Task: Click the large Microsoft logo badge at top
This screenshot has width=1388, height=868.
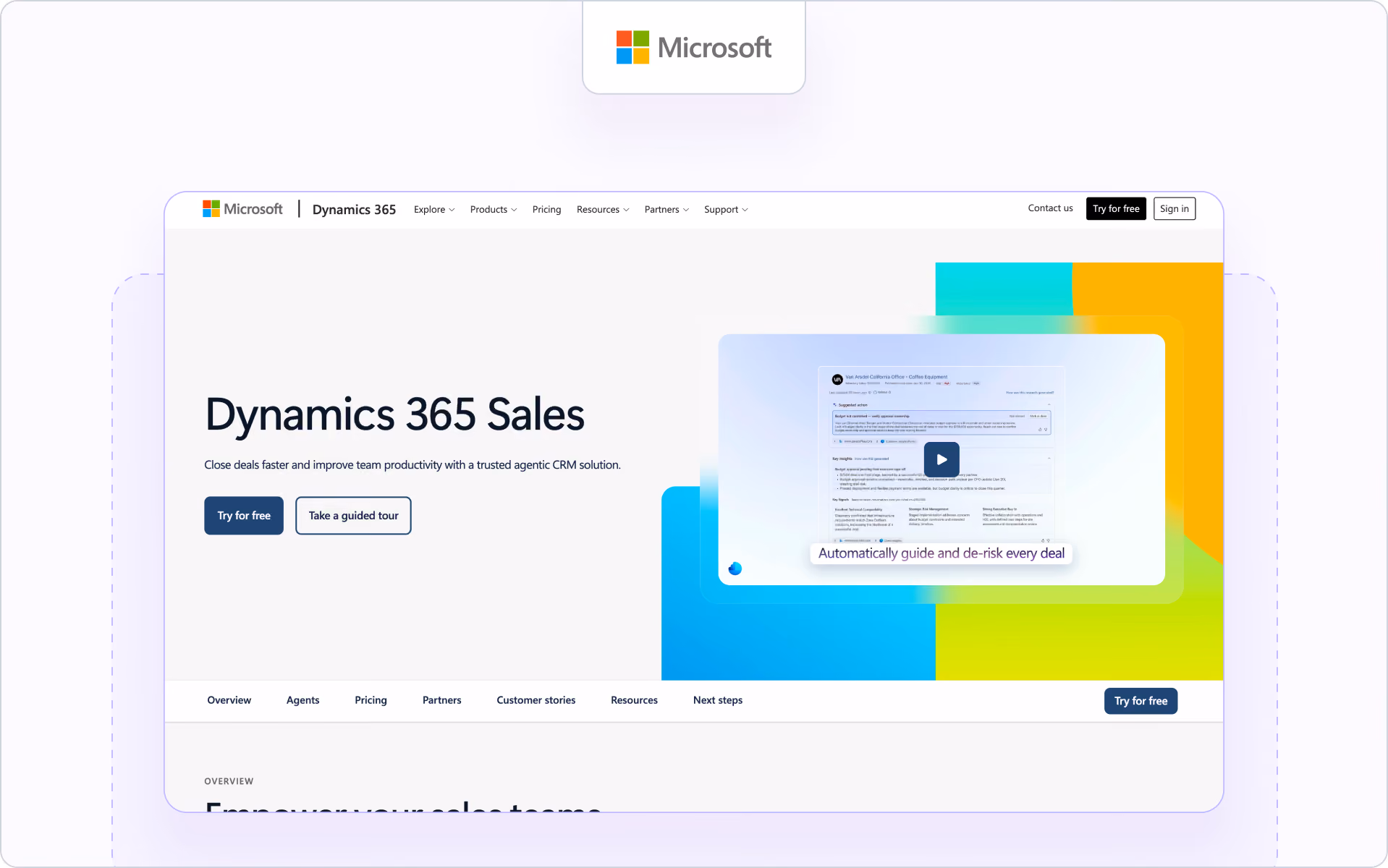Action: click(693, 47)
